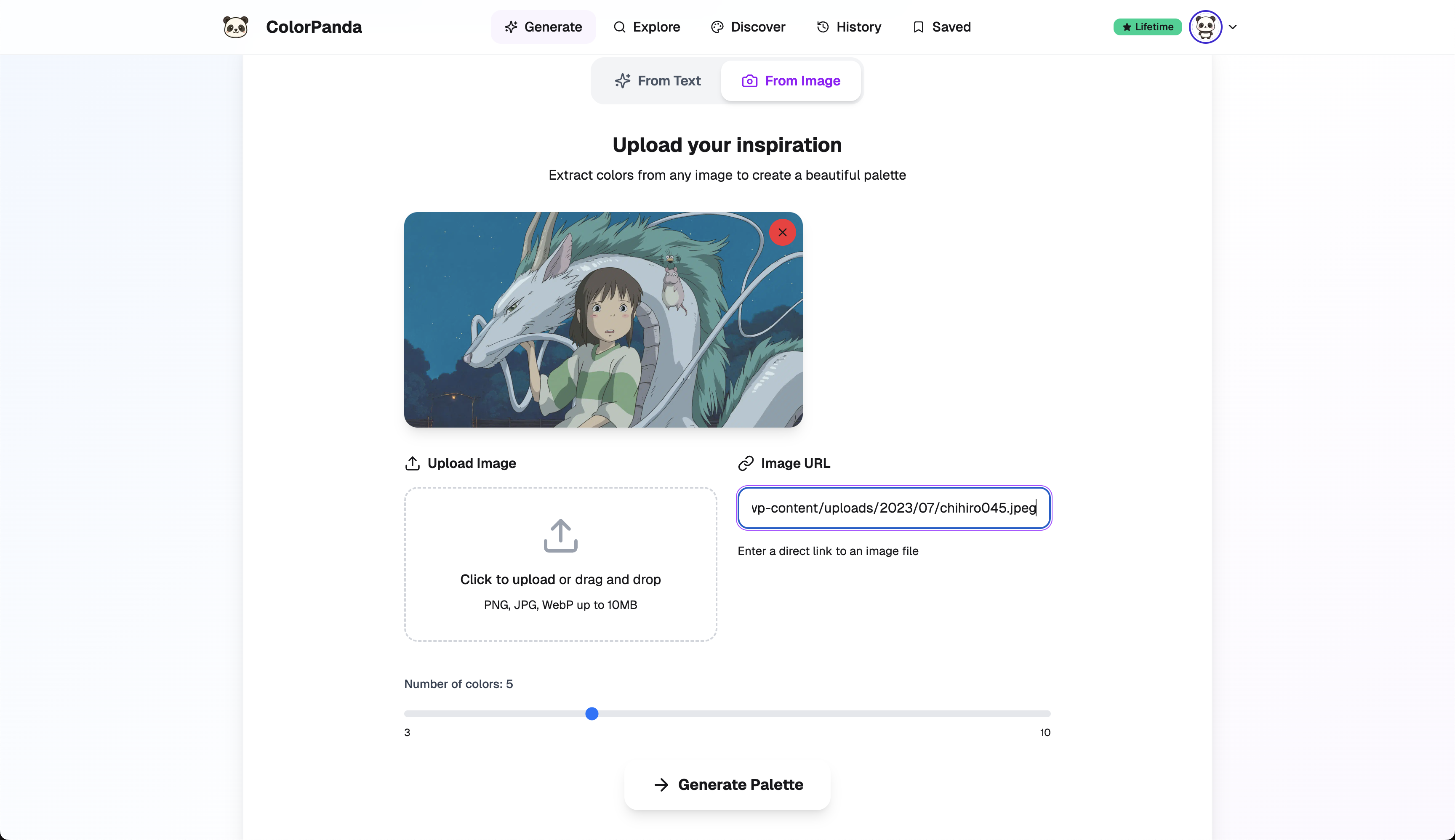The height and width of the screenshot is (840, 1455).
Task: Select the From Image tab
Action: click(x=791, y=81)
